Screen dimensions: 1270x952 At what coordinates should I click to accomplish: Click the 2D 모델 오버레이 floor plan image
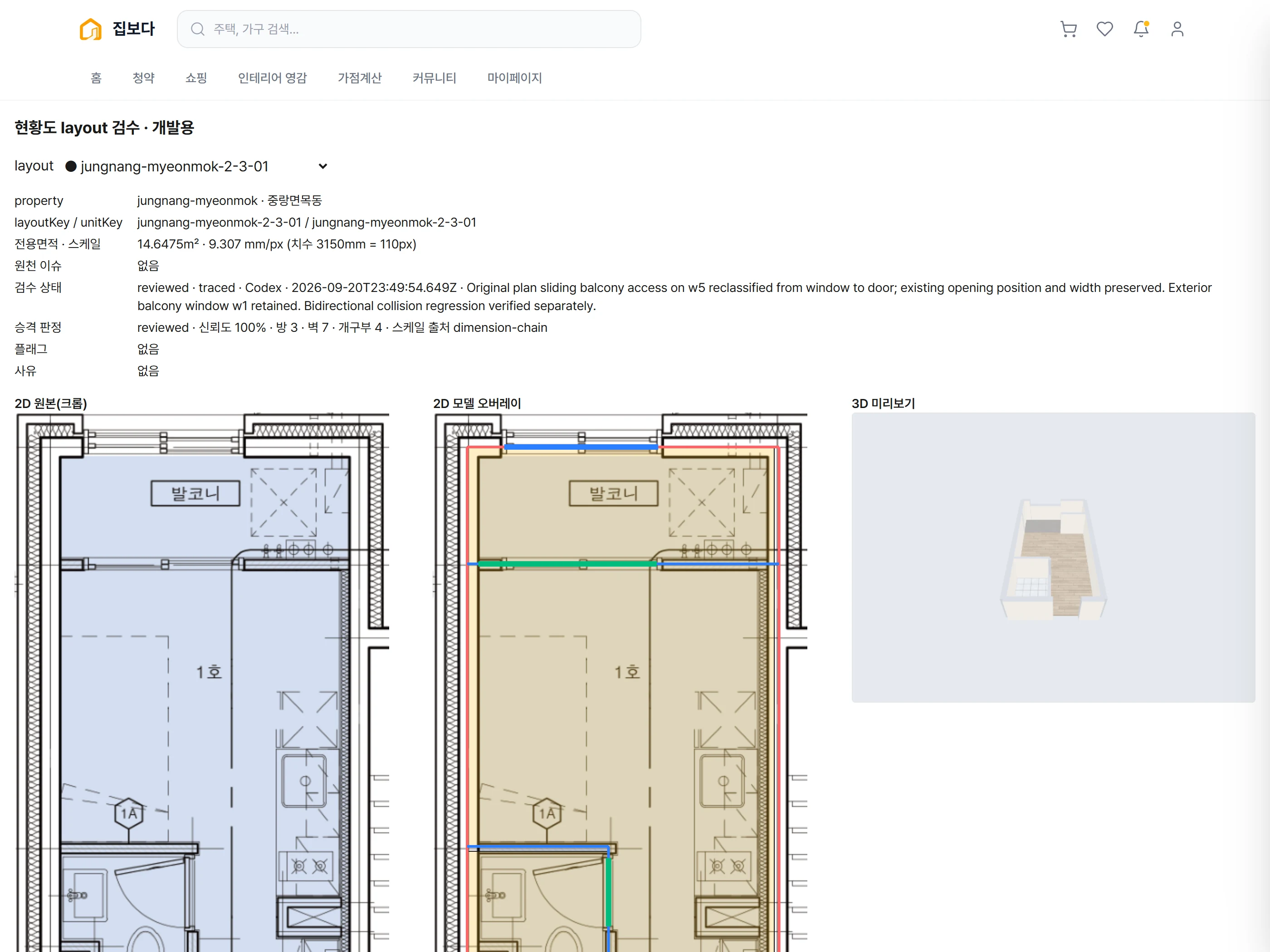(620, 682)
